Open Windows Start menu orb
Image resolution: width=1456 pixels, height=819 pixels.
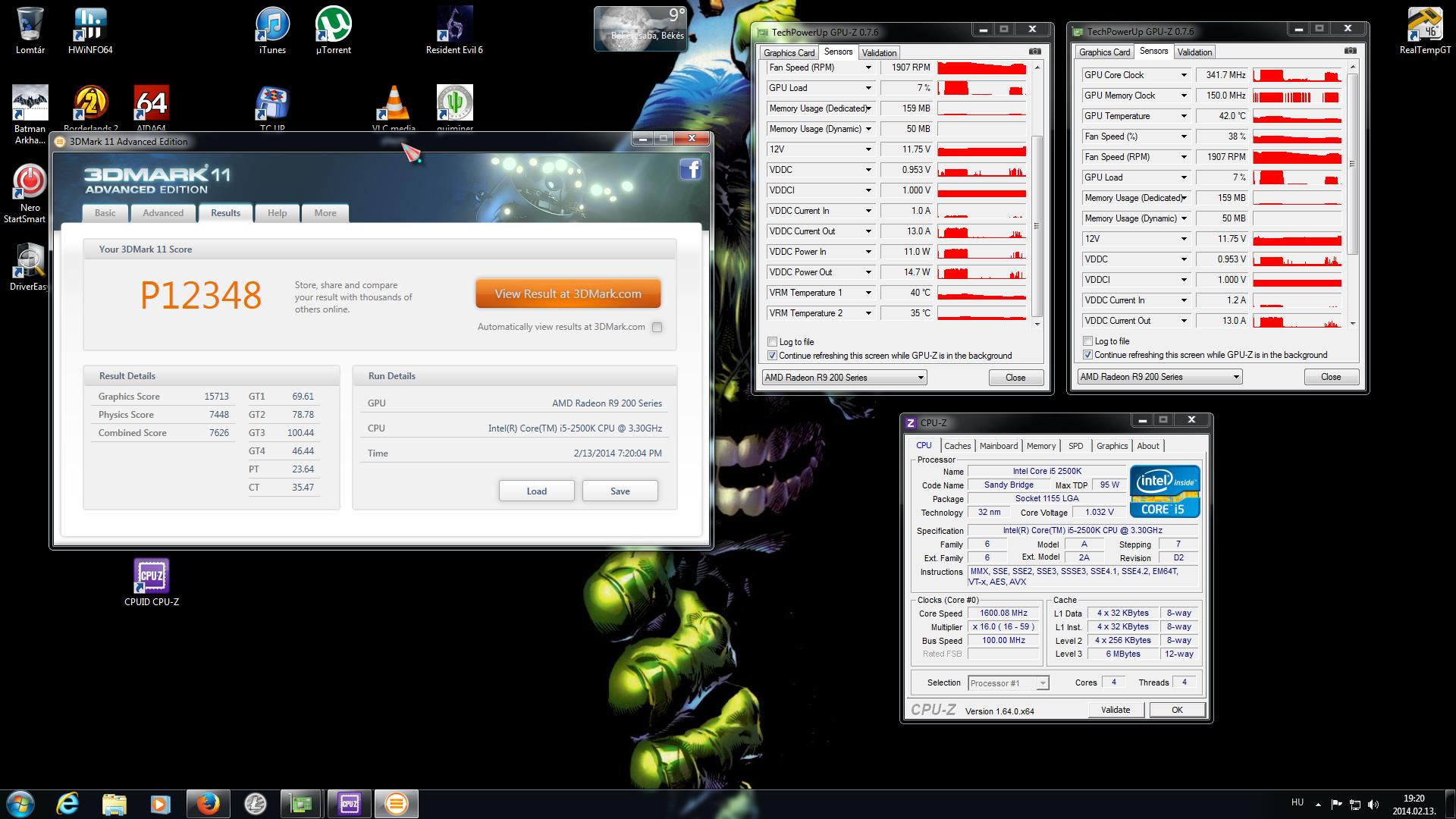20,803
